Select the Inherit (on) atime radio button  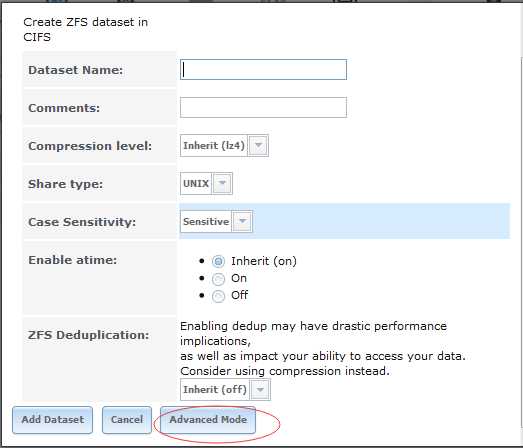[x=218, y=261]
